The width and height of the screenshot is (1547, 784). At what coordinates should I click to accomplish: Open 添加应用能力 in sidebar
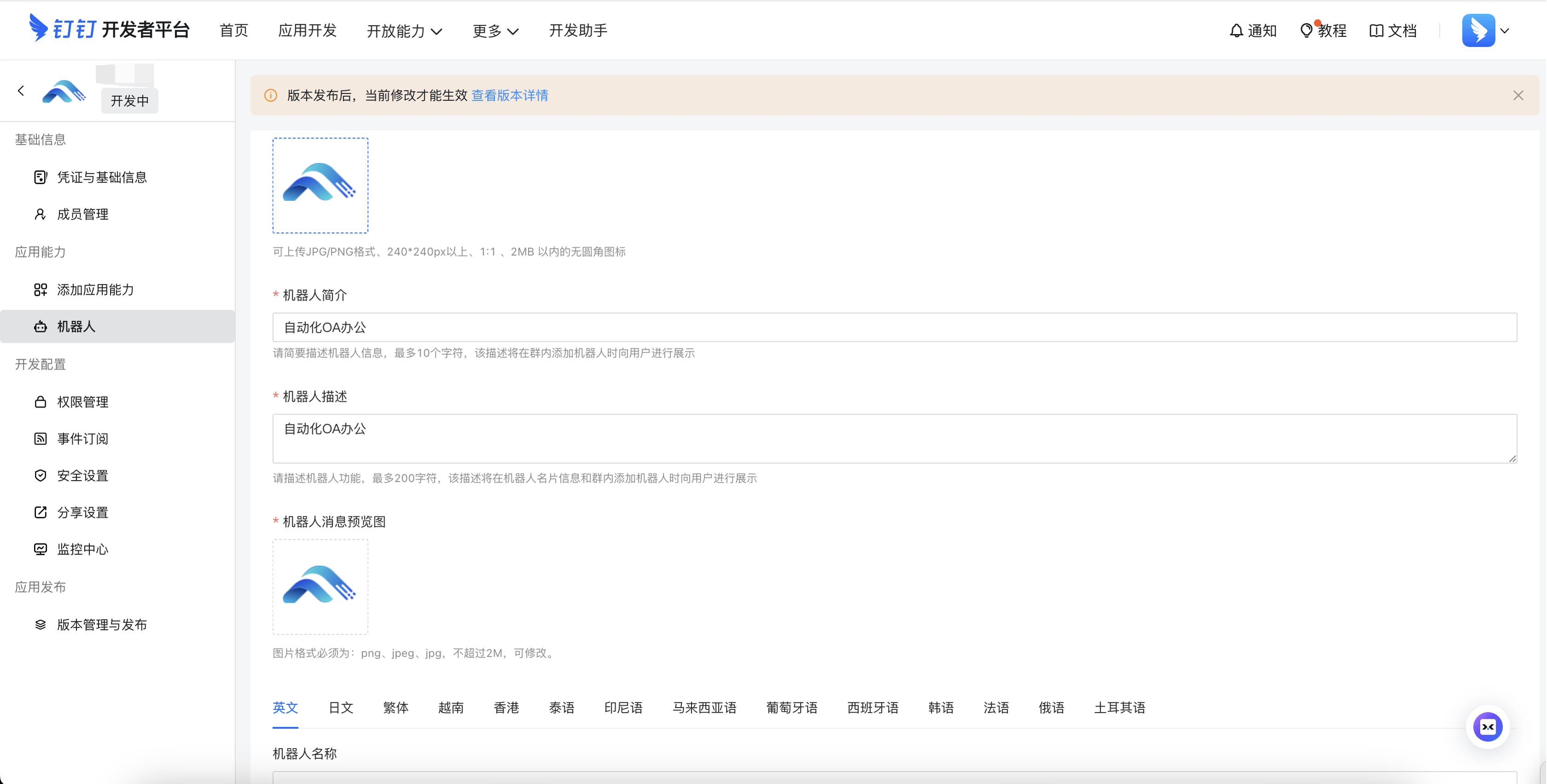point(97,289)
